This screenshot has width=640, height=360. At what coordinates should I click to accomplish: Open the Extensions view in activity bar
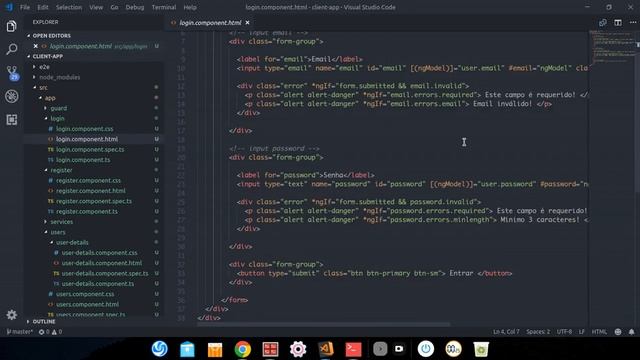point(11,120)
